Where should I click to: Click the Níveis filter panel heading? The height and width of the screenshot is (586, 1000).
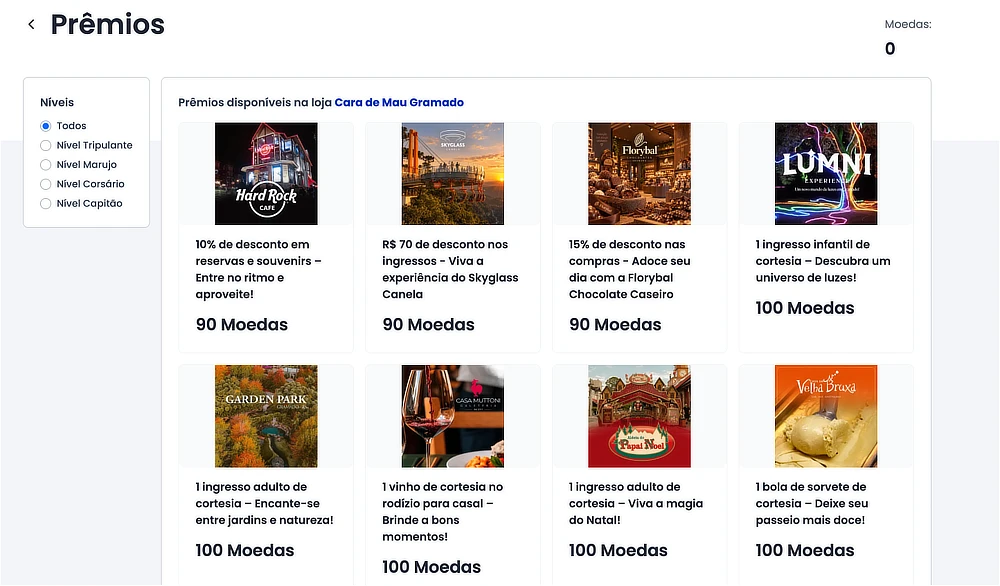pos(57,103)
